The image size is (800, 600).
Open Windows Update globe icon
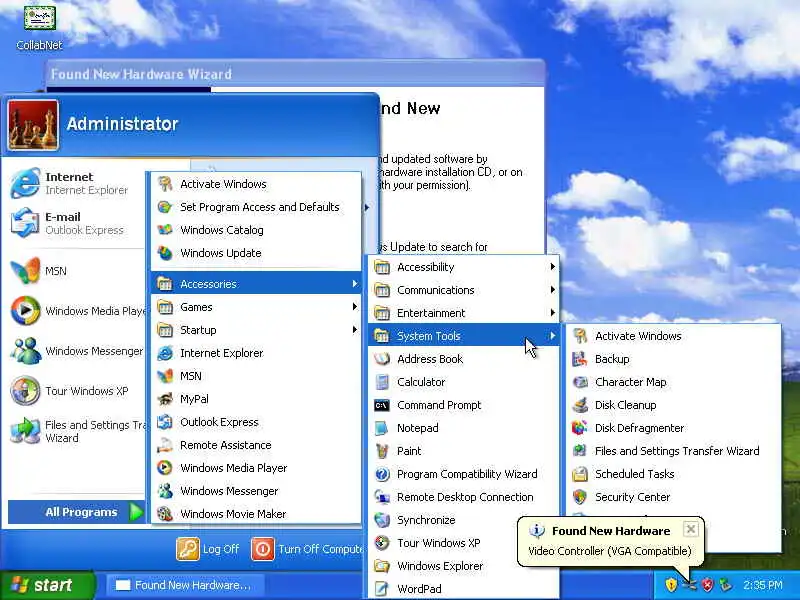click(165, 253)
